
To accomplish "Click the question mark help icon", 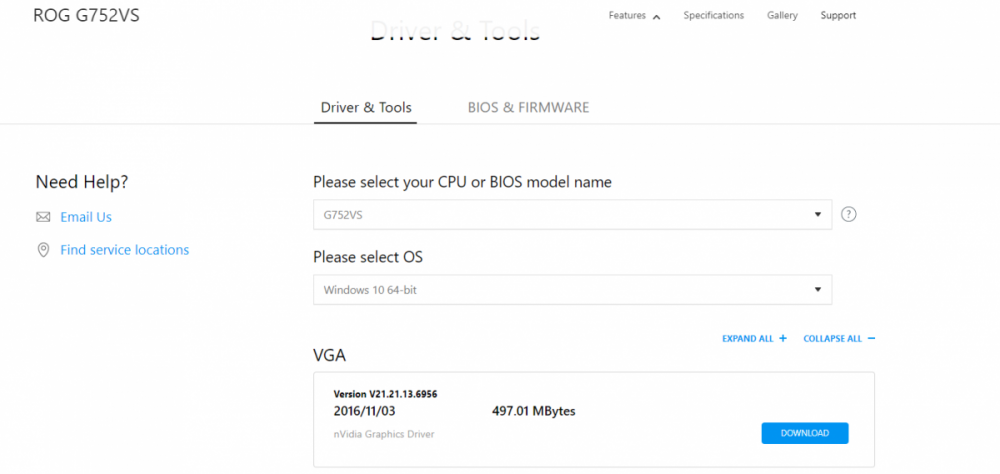I will [x=848, y=214].
